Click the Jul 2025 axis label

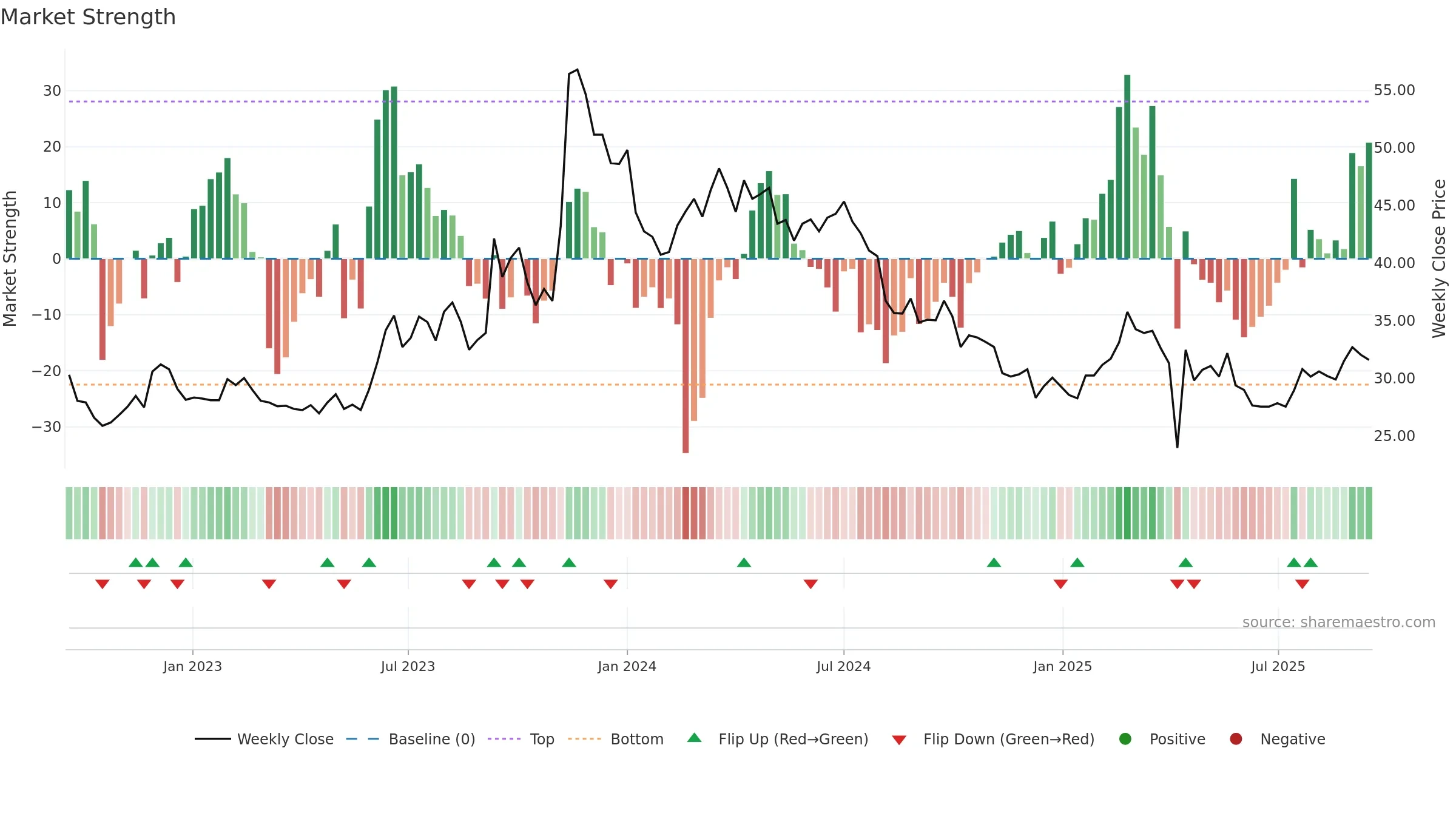1278,666
